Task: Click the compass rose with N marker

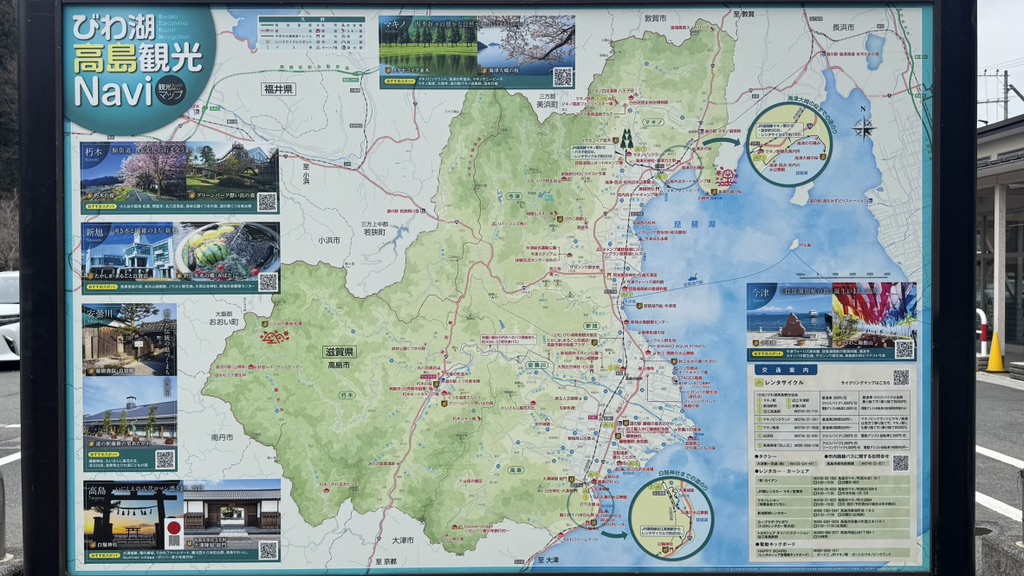Action: (863, 125)
